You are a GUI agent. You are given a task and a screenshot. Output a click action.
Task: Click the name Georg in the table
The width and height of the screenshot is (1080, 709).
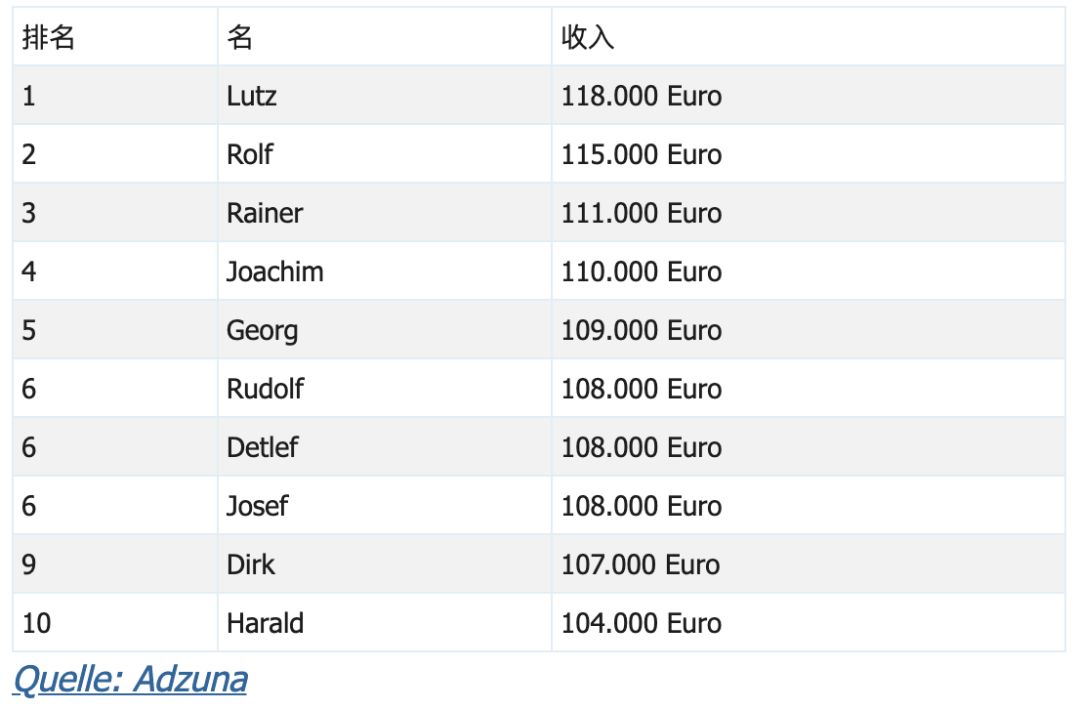pyautogui.click(x=262, y=331)
